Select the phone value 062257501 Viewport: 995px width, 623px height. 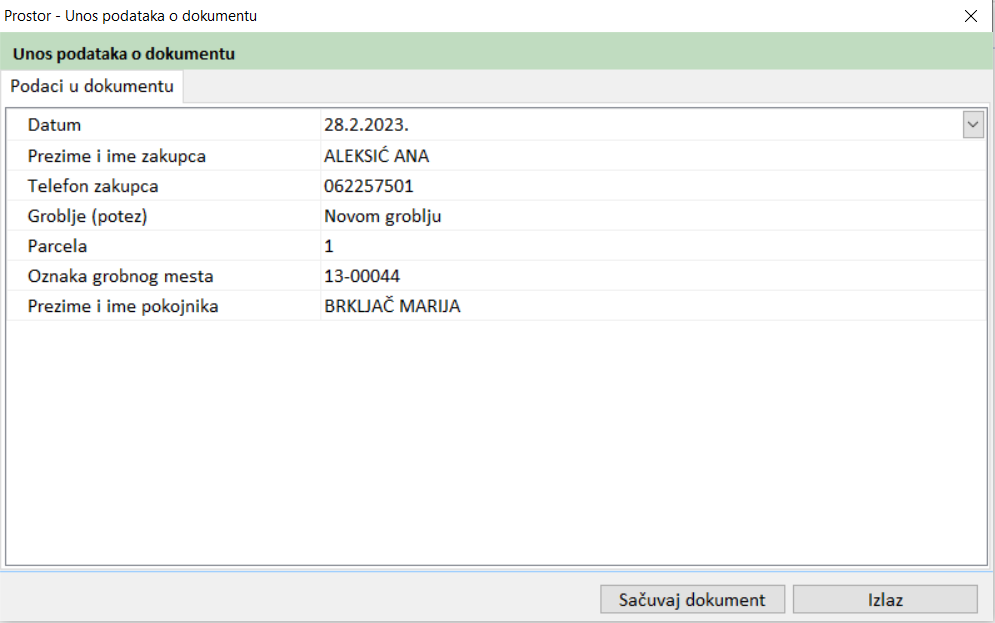pos(369,186)
